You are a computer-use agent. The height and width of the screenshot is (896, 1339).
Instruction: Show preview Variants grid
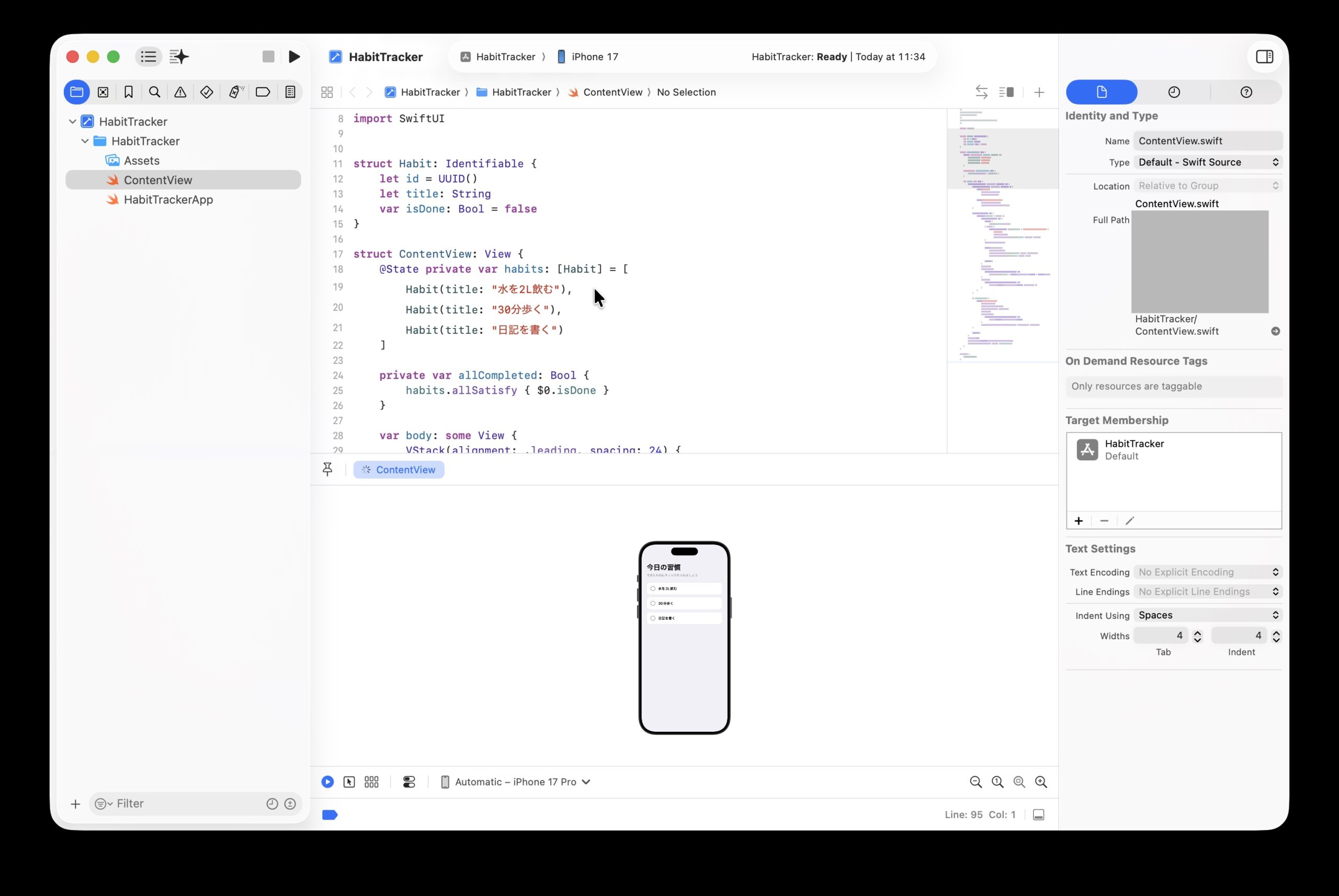click(x=371, y=782)
